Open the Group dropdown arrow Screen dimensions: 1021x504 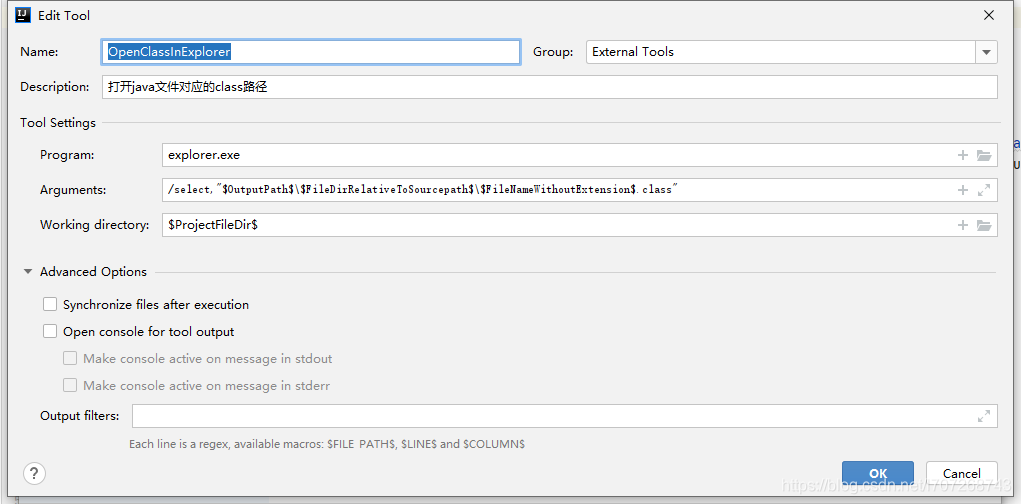[987, 52]
